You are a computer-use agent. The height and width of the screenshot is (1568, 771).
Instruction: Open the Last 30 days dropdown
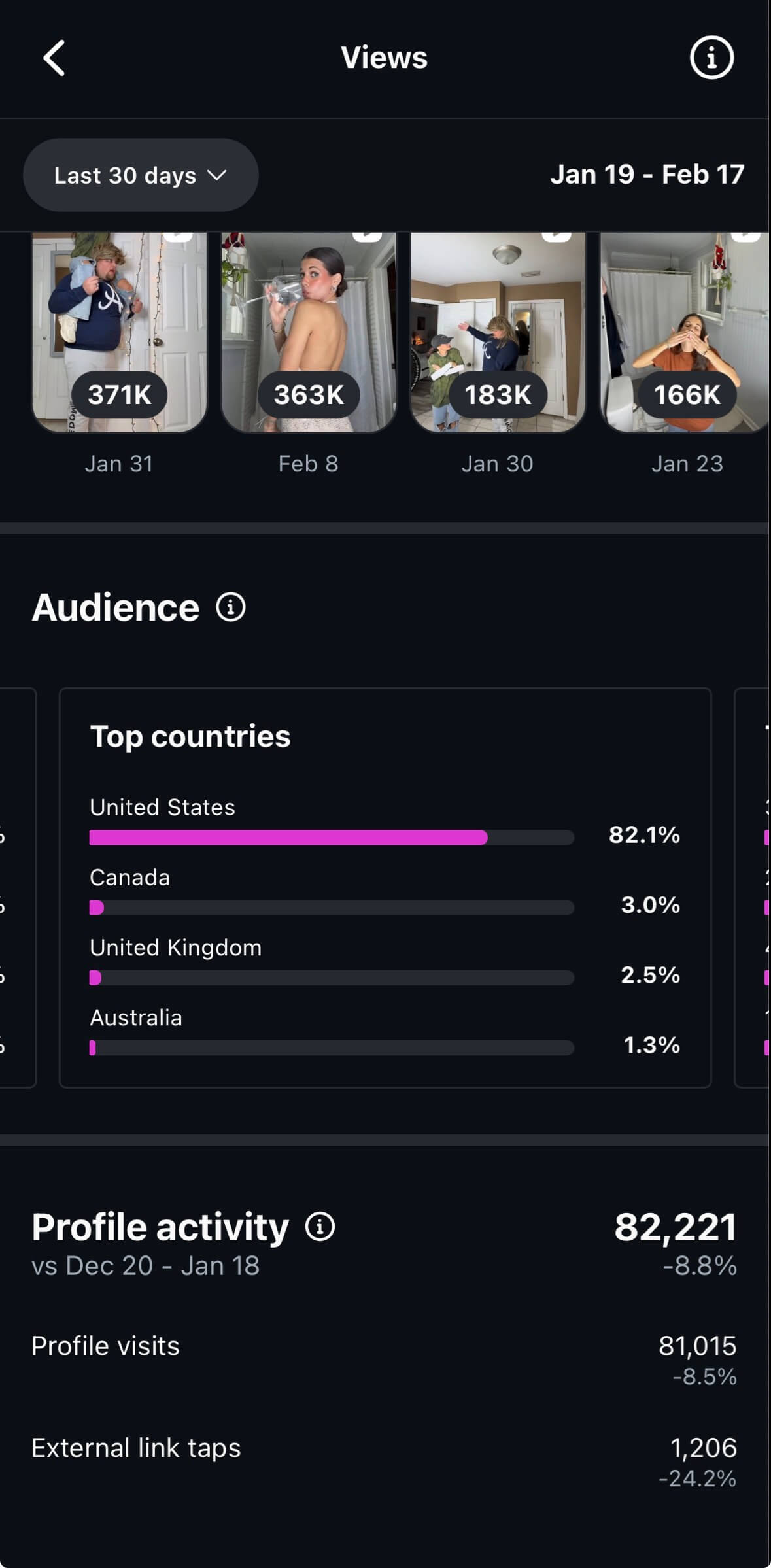coord(141,175)
